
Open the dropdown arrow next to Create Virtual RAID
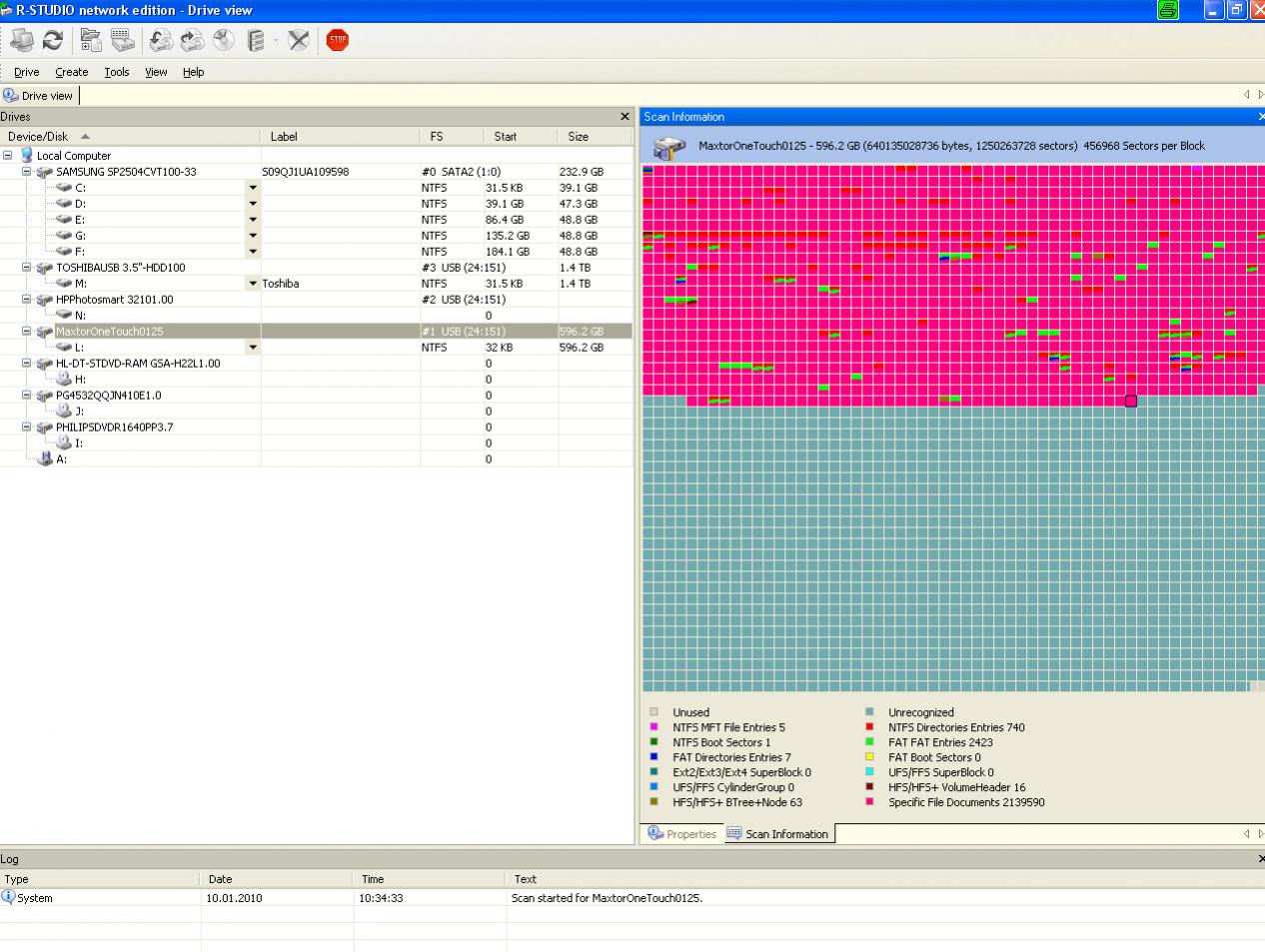[276, 41]
